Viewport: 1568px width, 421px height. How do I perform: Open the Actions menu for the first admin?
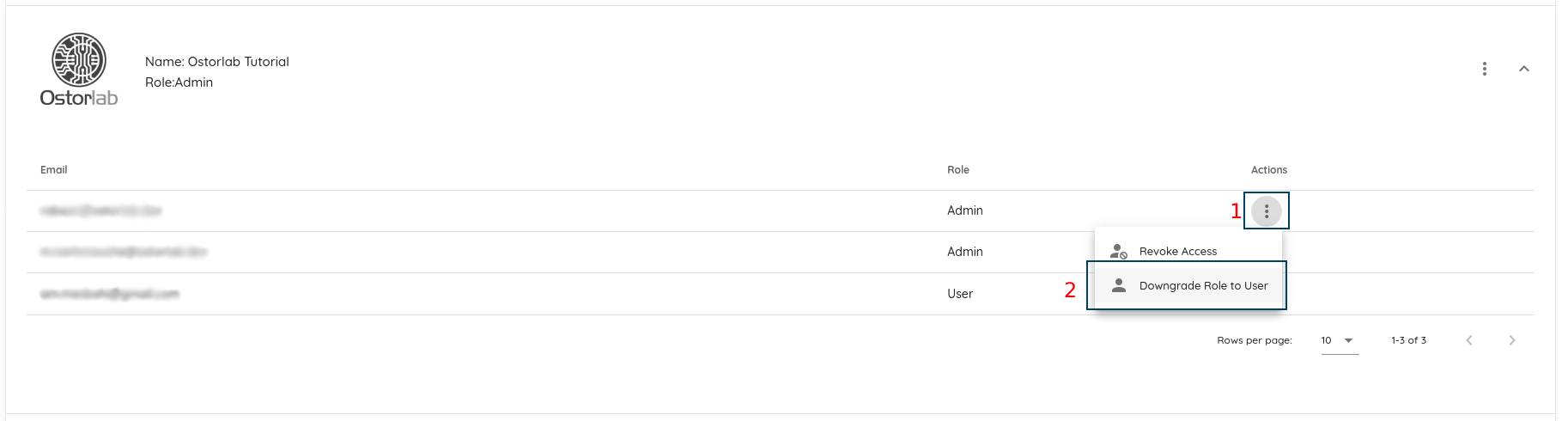coord(1266,210)
